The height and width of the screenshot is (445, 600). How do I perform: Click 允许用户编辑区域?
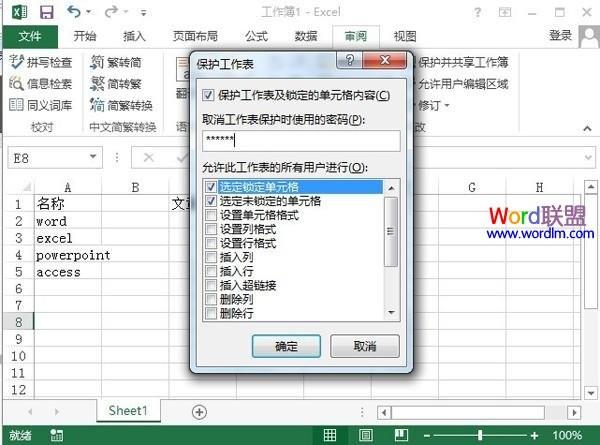462,83
